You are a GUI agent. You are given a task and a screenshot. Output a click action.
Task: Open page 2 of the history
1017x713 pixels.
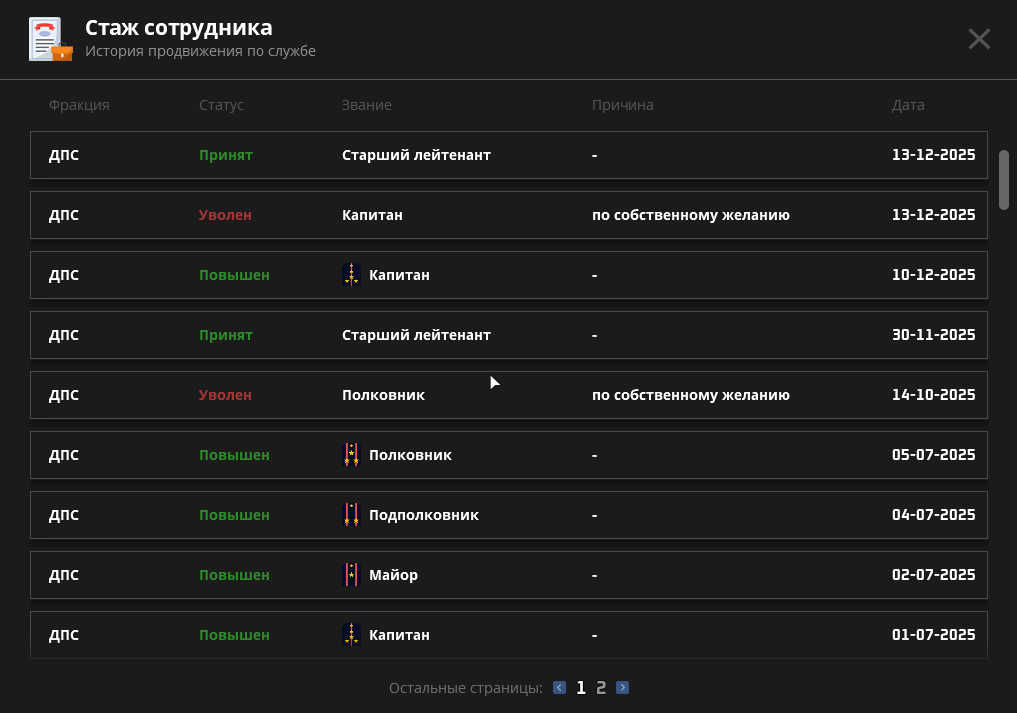(x=601, y=687)
